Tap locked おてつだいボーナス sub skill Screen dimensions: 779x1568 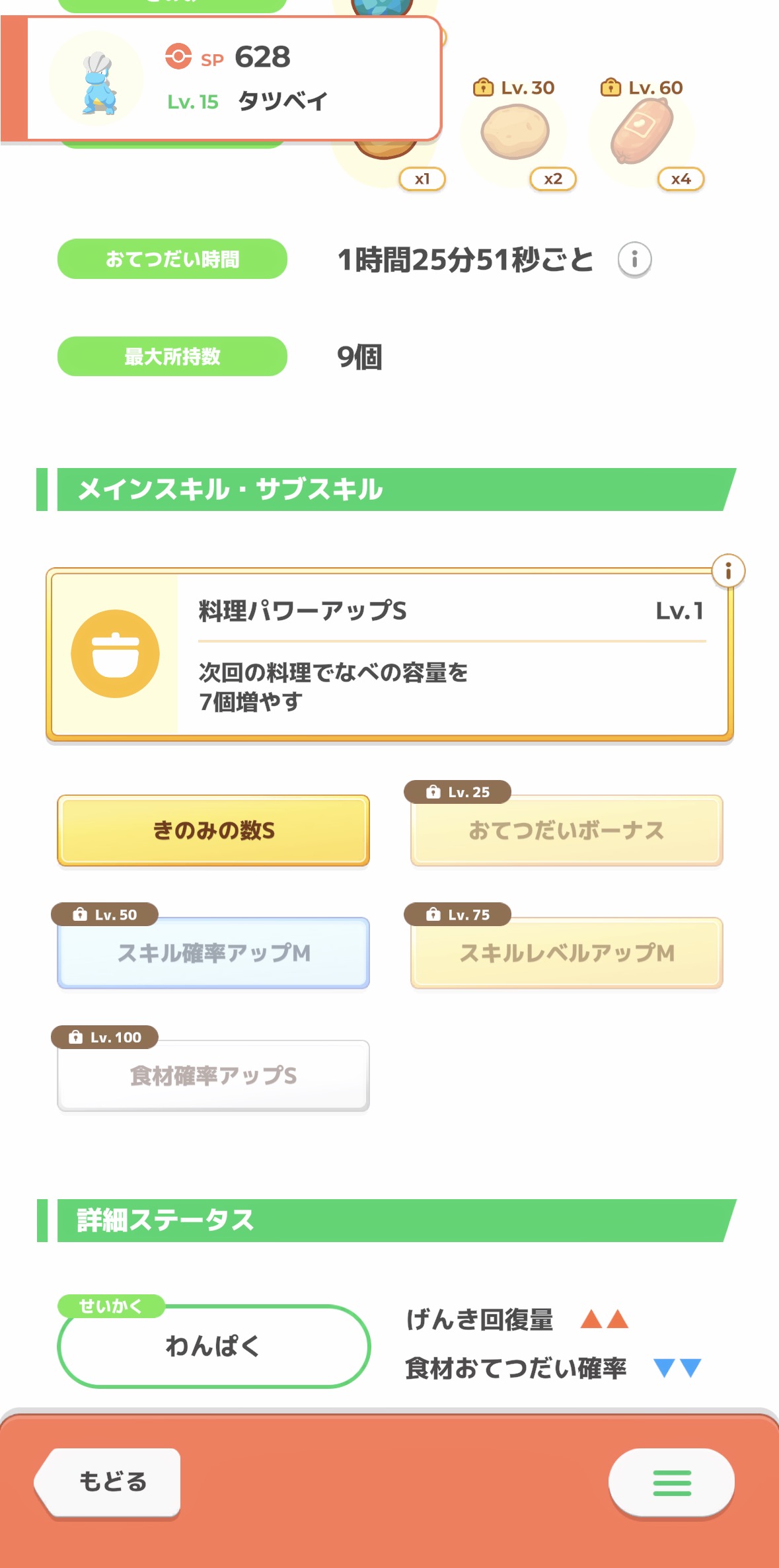[566, 831]
